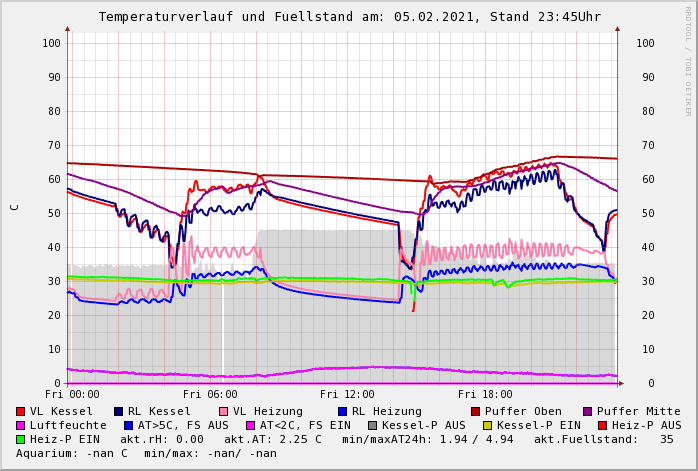Click the 'Fri 06:00' time axis label

210,394
